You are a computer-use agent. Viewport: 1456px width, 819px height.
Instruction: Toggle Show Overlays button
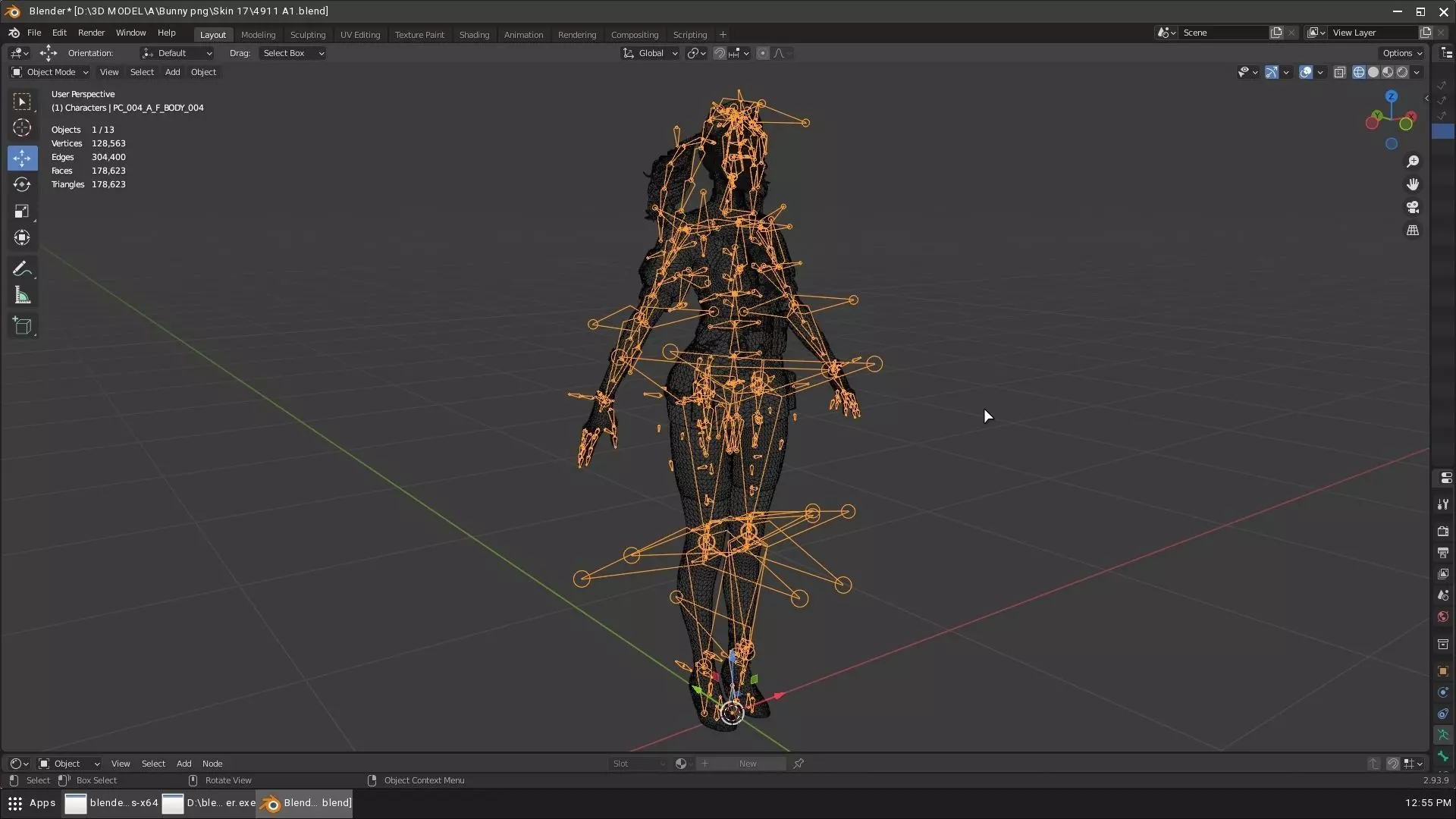pos(1306,73)
